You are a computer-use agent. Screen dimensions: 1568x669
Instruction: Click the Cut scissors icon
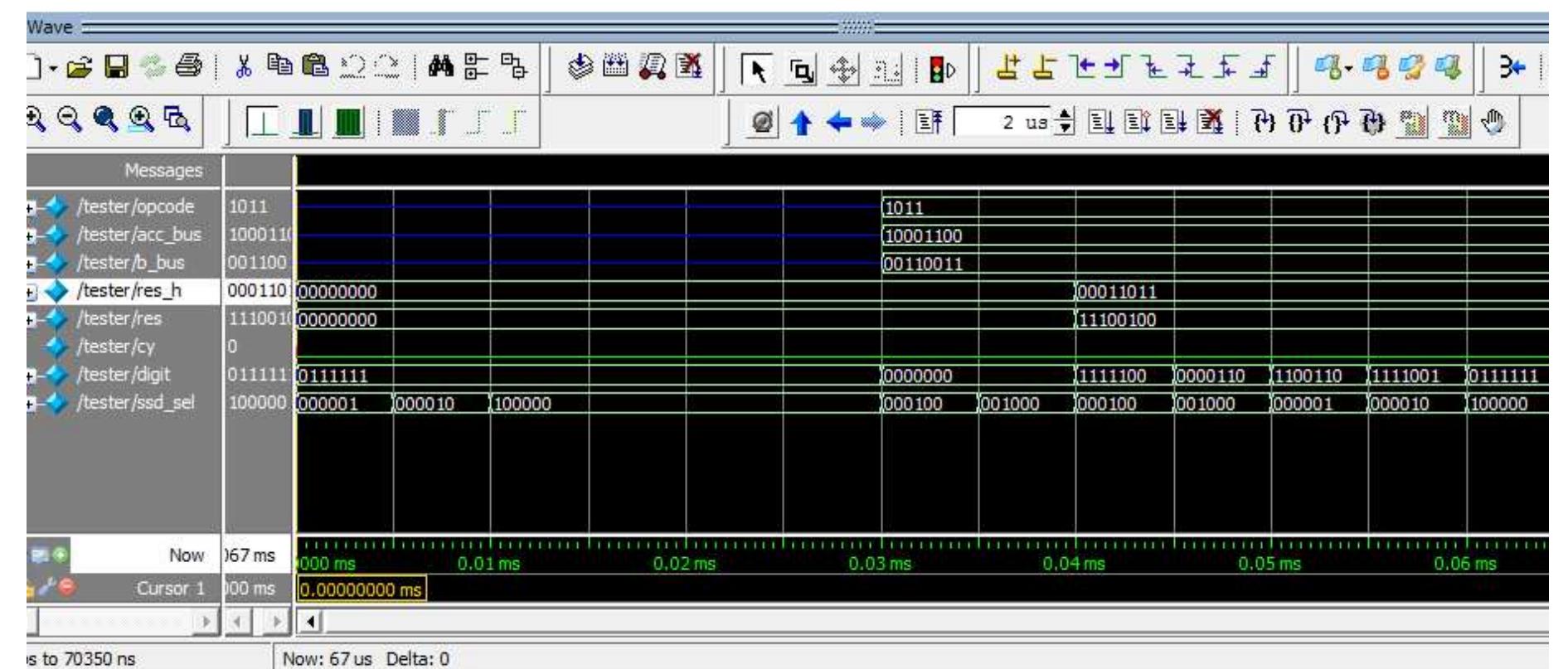tap(244, 68)
